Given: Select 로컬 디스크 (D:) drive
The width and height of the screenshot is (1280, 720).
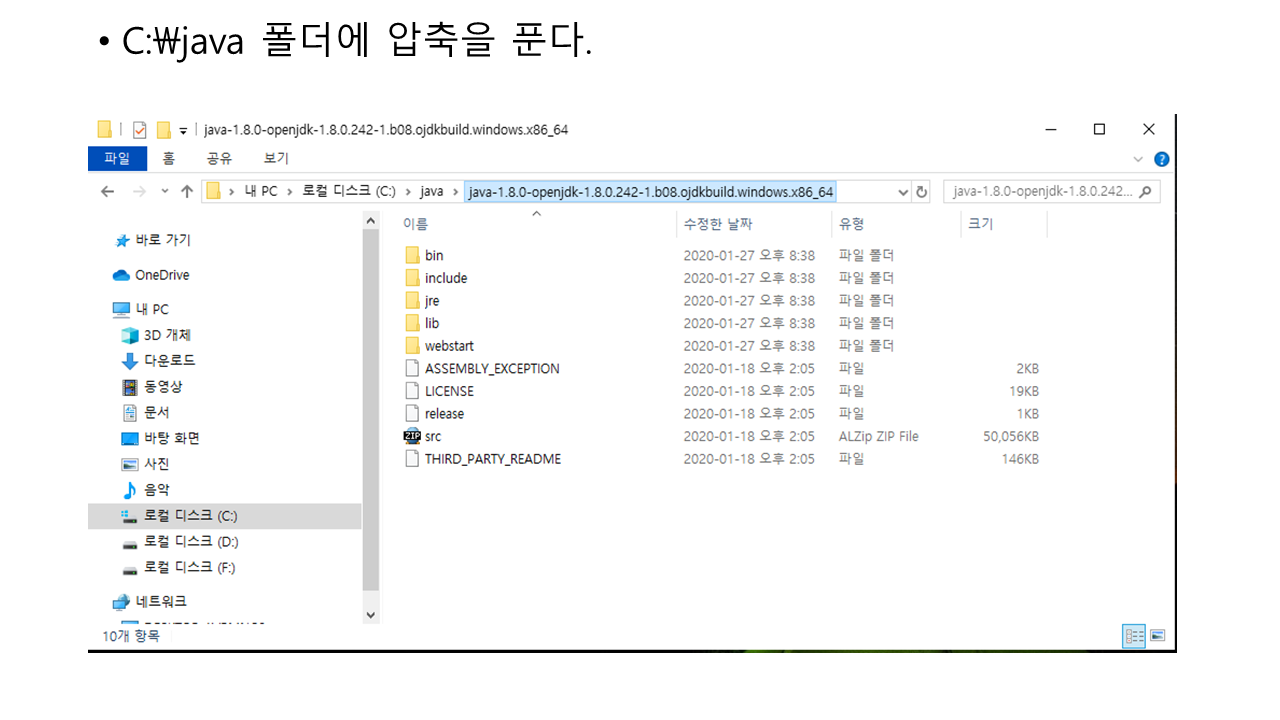Looking at the screenshot, I should tap(190, 542).
